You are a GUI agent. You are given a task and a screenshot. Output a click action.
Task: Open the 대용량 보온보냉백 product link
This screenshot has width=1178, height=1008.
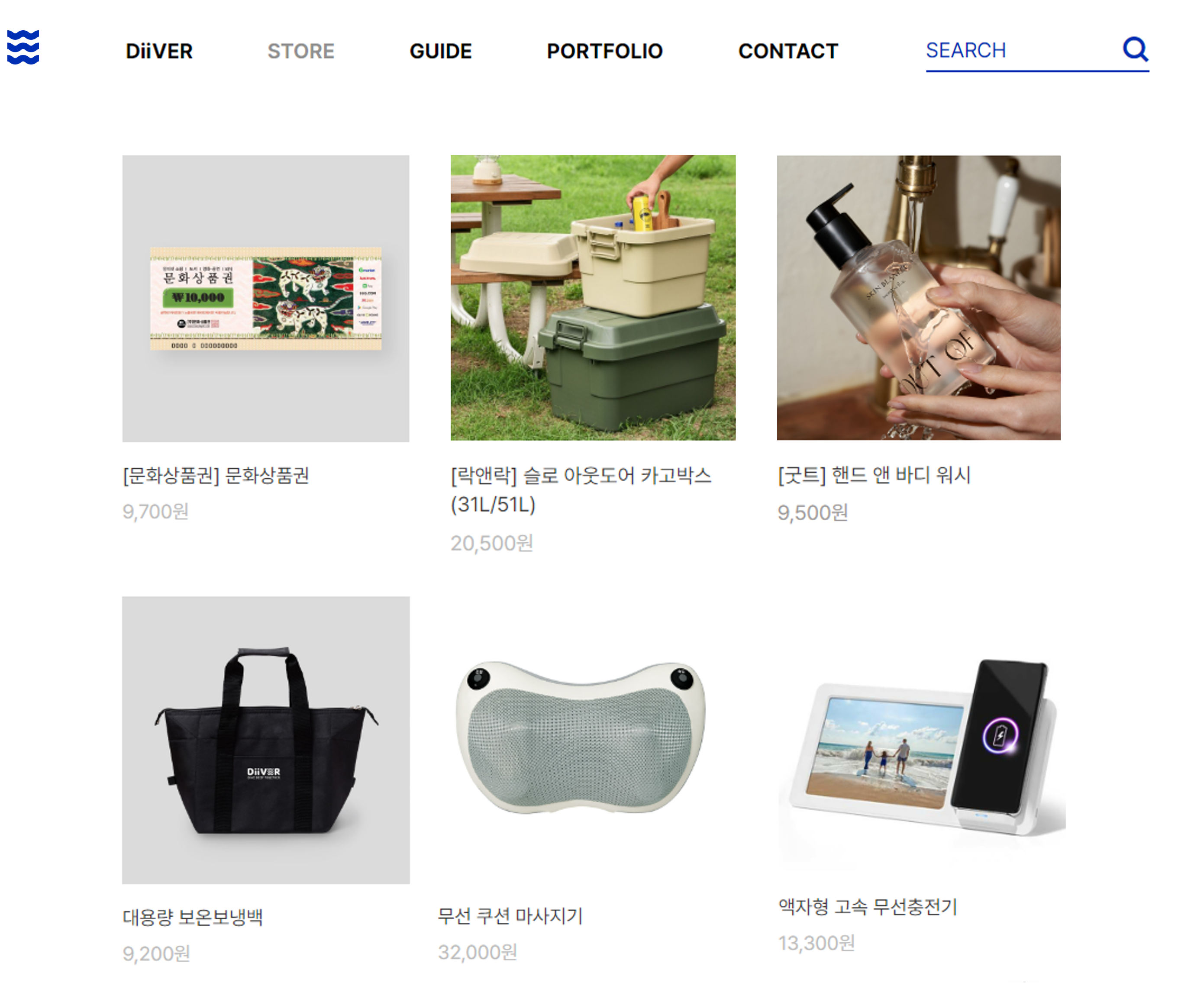tap(193, 917)
